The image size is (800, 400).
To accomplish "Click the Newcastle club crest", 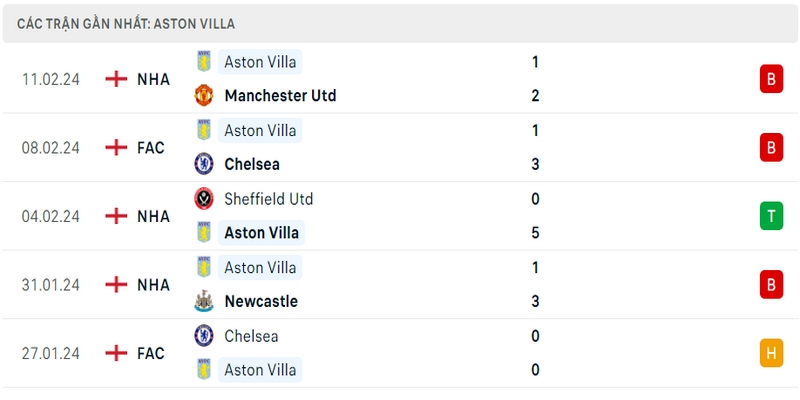I will click(x=204, y=301).
